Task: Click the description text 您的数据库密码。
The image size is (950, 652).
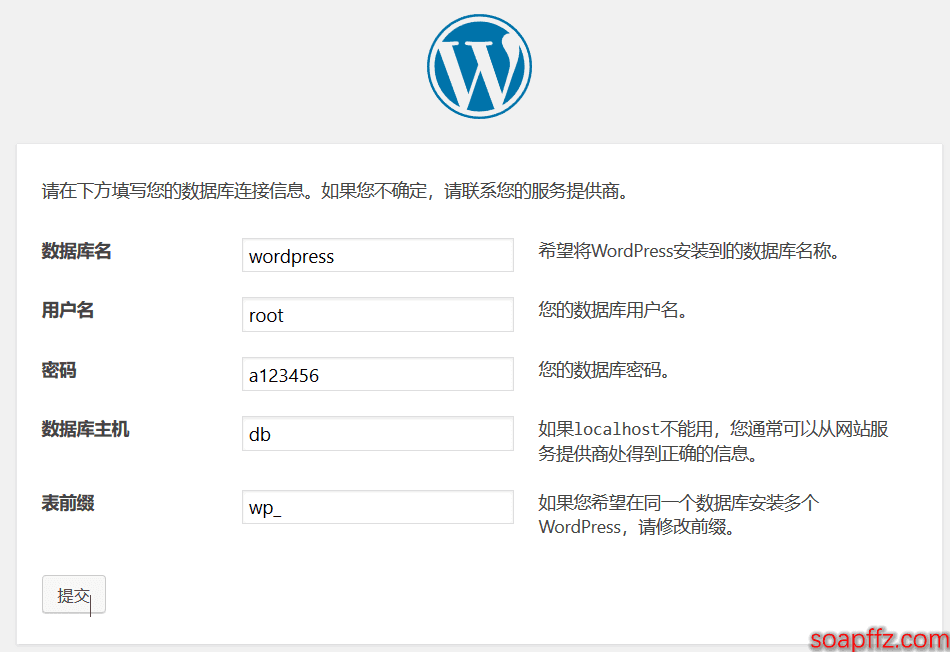Action: 605,370
